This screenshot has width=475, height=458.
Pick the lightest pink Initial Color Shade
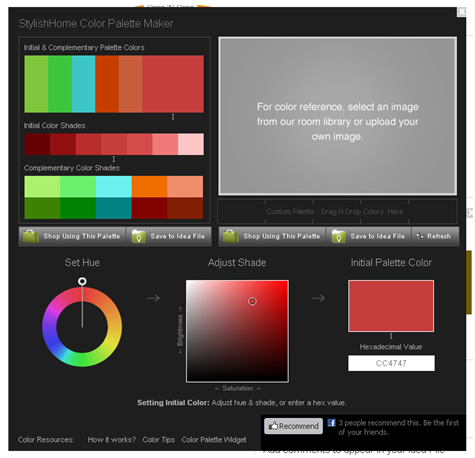point(191,144)
